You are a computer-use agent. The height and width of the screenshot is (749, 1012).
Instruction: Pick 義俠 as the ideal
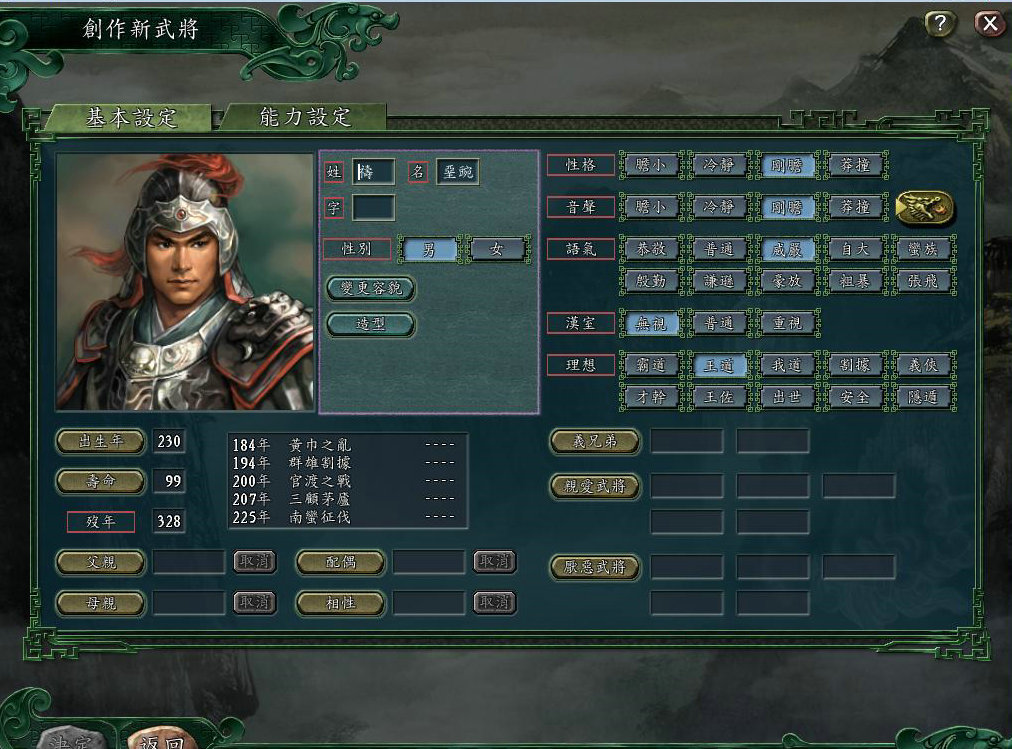pos(923,365)
